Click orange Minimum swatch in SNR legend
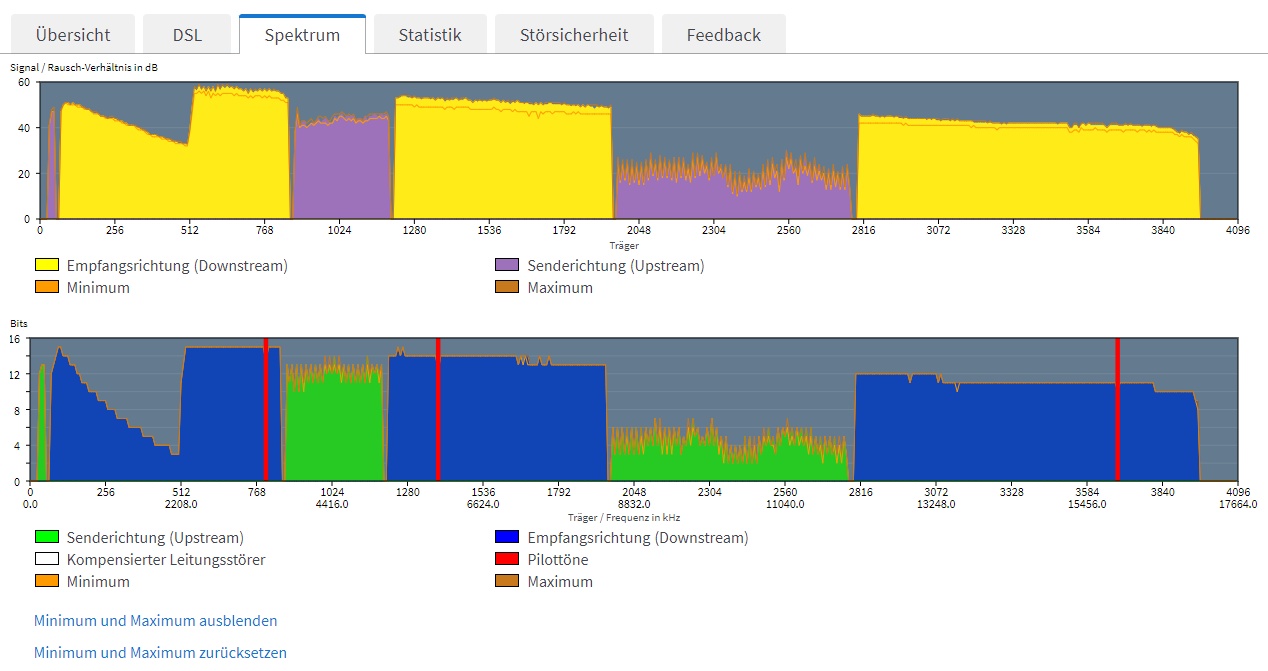Image resolution: width=1268 pixels, height=671 pixels. tap(47, 288)
